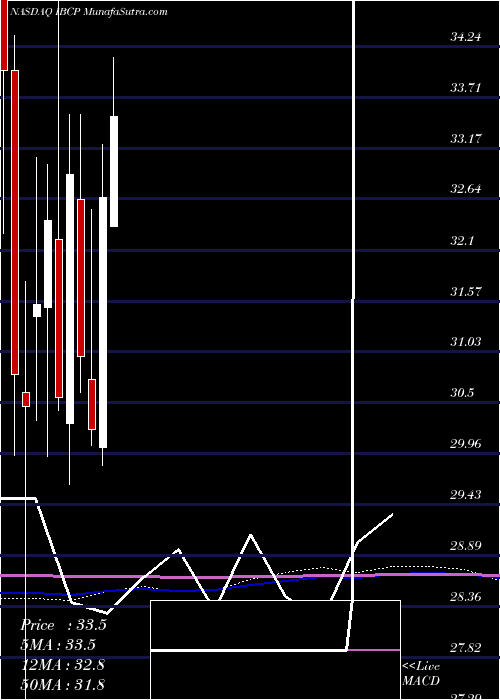
Task: Click the 28.89 price axis label
Action: point(465,546)
